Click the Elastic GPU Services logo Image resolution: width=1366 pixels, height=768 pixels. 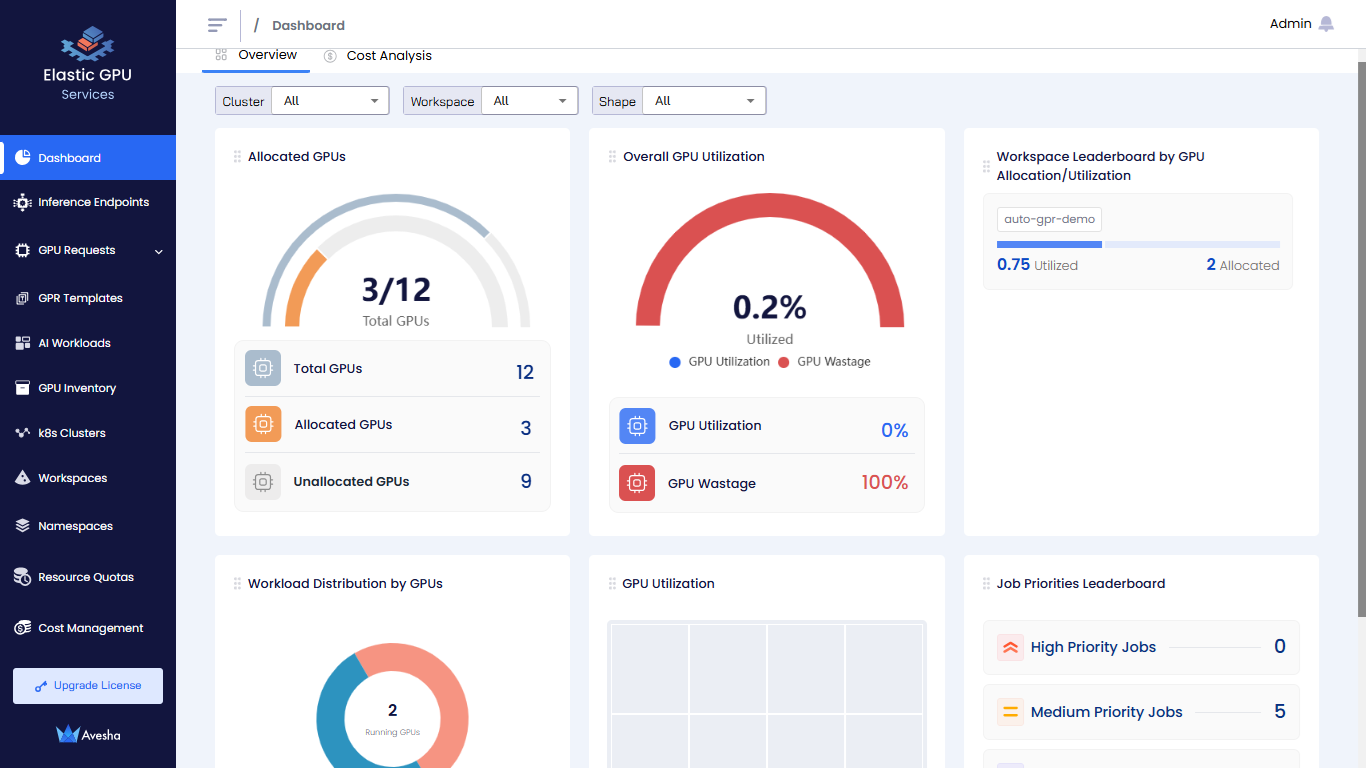88,63
